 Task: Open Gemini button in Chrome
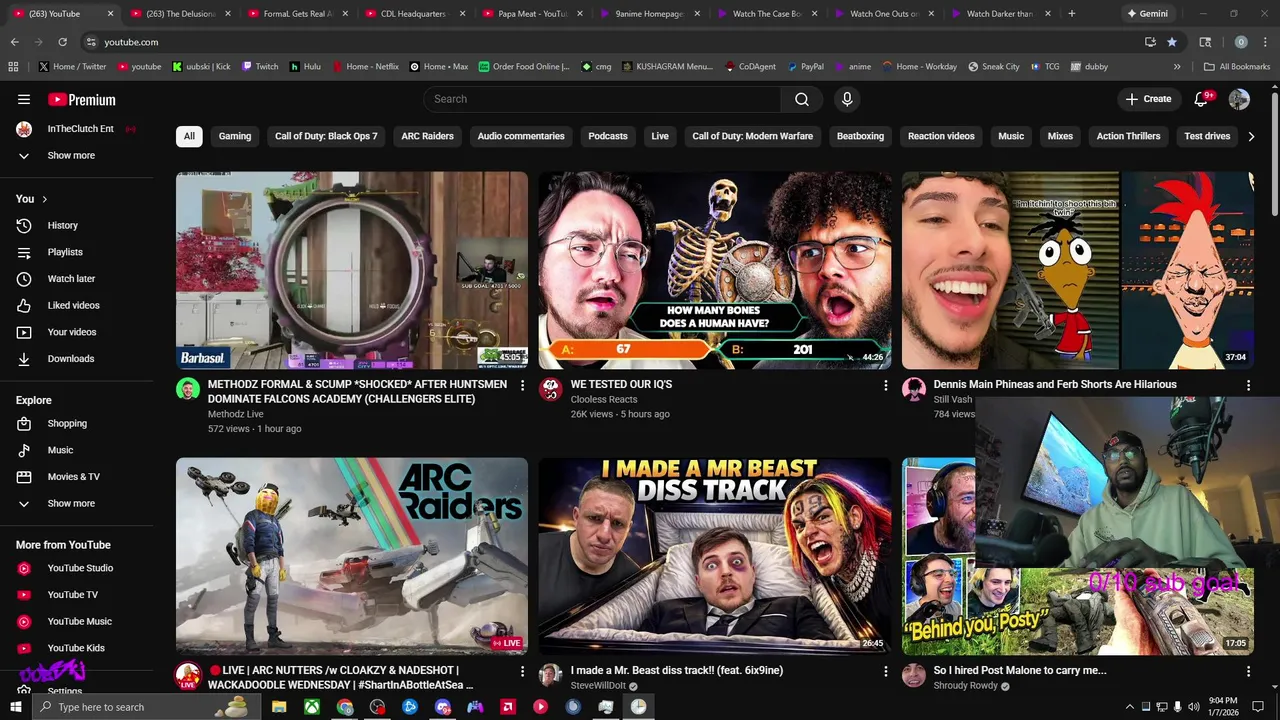pyautogui.click(x=1147, y=14)
